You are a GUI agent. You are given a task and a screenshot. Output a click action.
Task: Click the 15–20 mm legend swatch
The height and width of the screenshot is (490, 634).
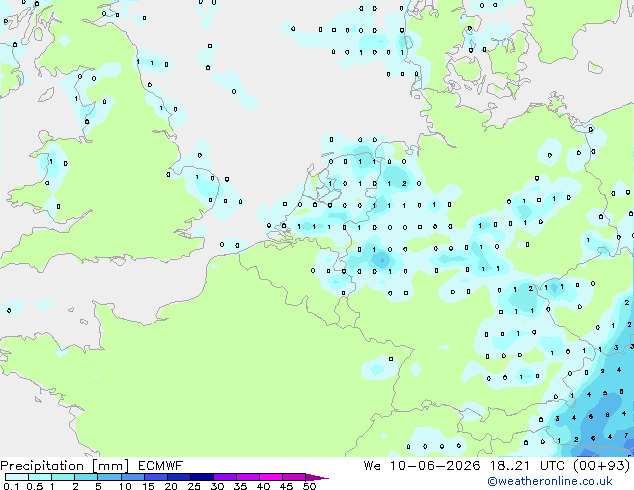155,477
